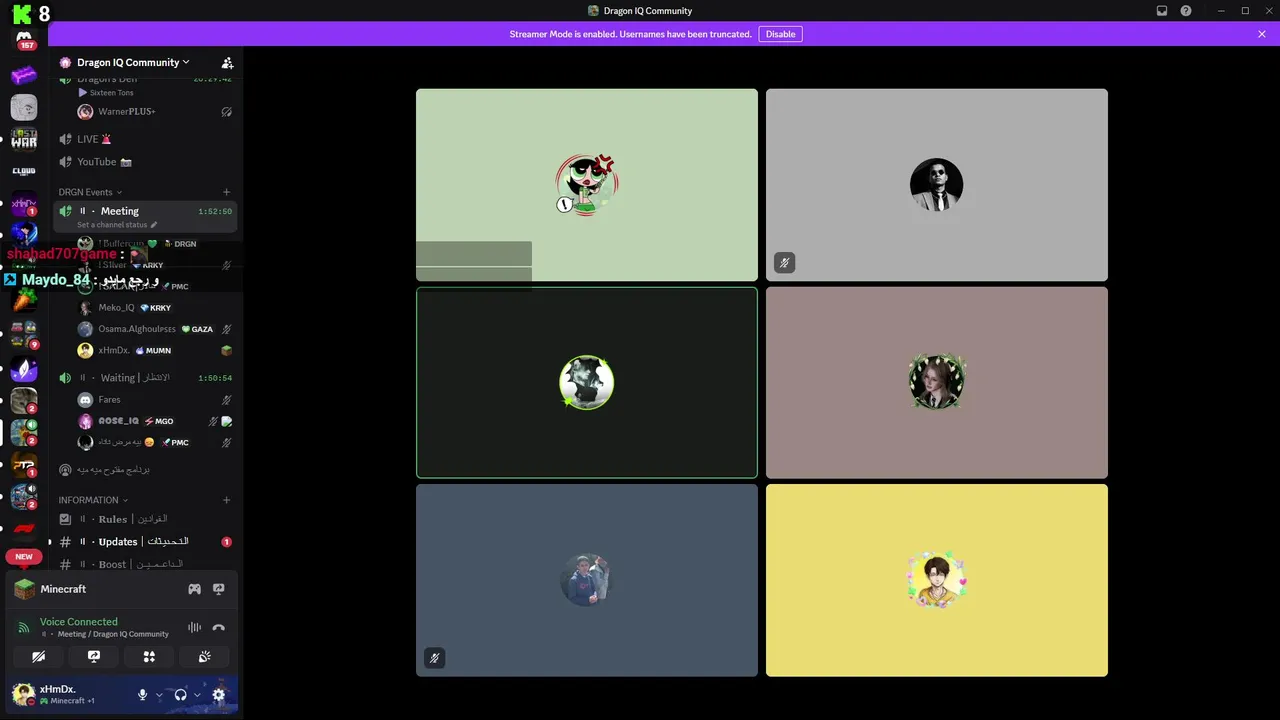Open the purple brick server icon

24,75
